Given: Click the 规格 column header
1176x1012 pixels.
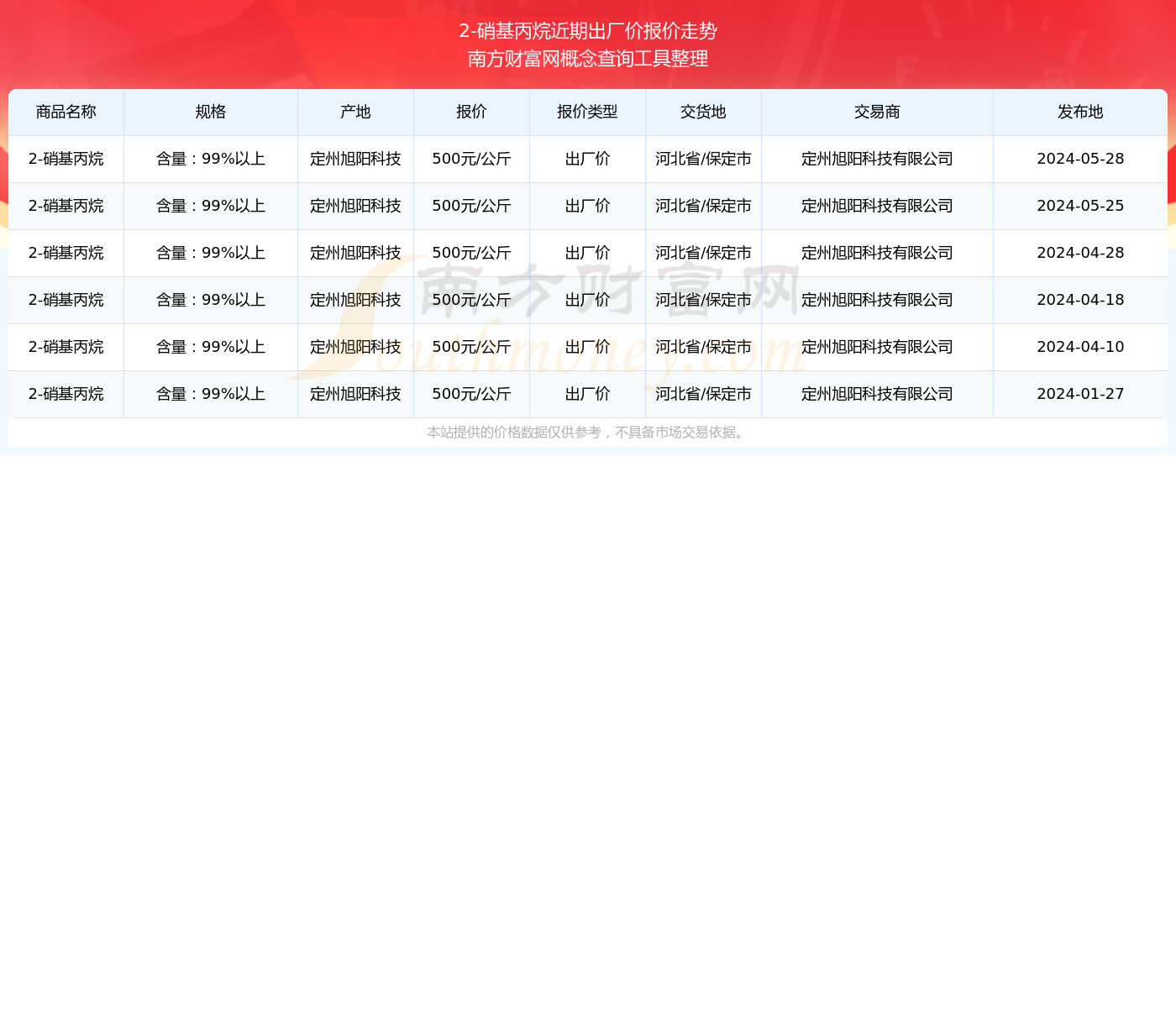Looking at the screenshot, I should coord(211,112).
